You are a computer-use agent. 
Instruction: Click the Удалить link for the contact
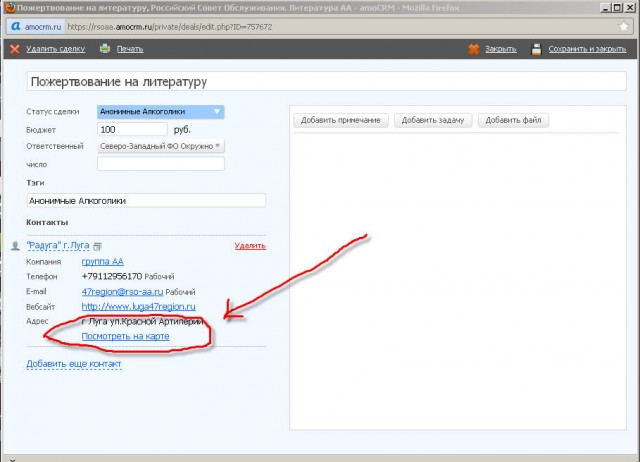(x=249, y=245)
